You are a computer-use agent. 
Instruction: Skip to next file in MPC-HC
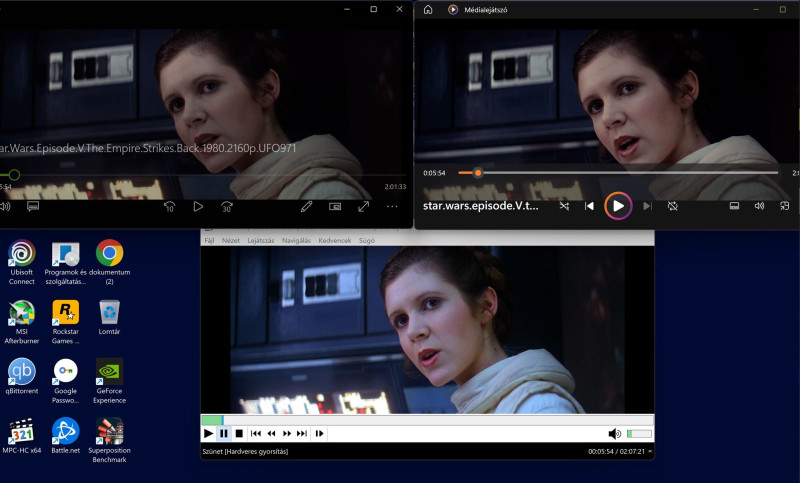pyautogui.click(x=302, y=434)
